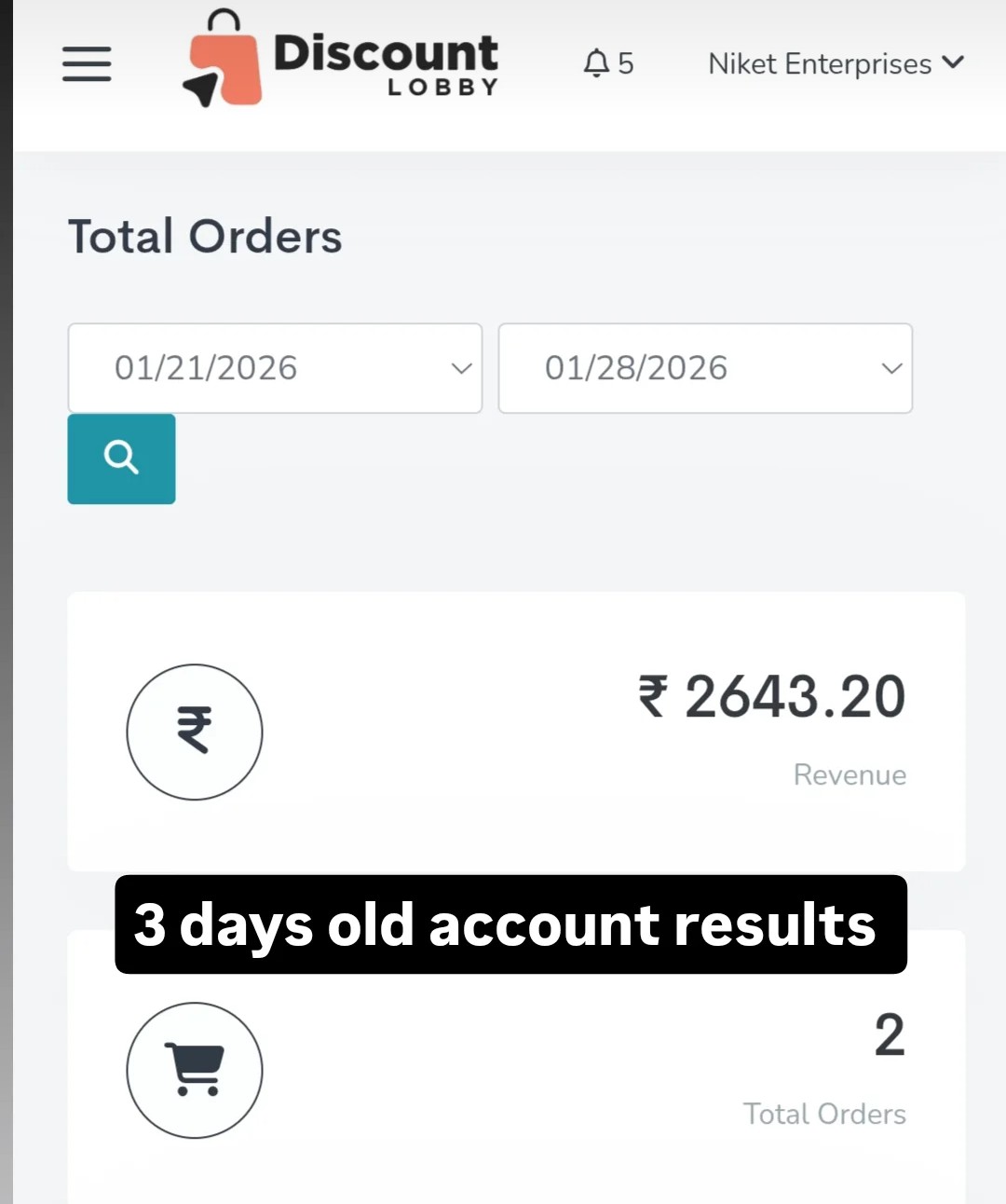This screenshot has height=1204, width=1006.
Task: Click the Revenue label text
Action: [x=850, y=775]
